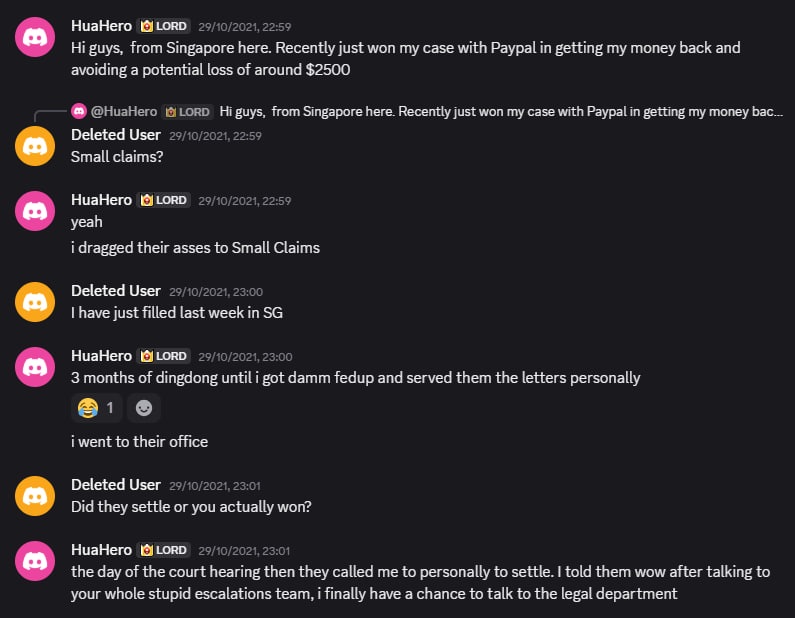The image size is (795, 618).
Task: Click Deleted User username above 'Did they settle'
Action: (x=116, y=485)
